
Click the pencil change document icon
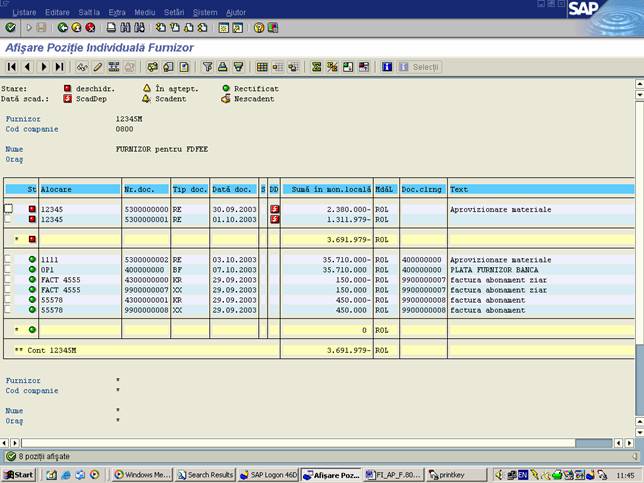coord(98,67)
